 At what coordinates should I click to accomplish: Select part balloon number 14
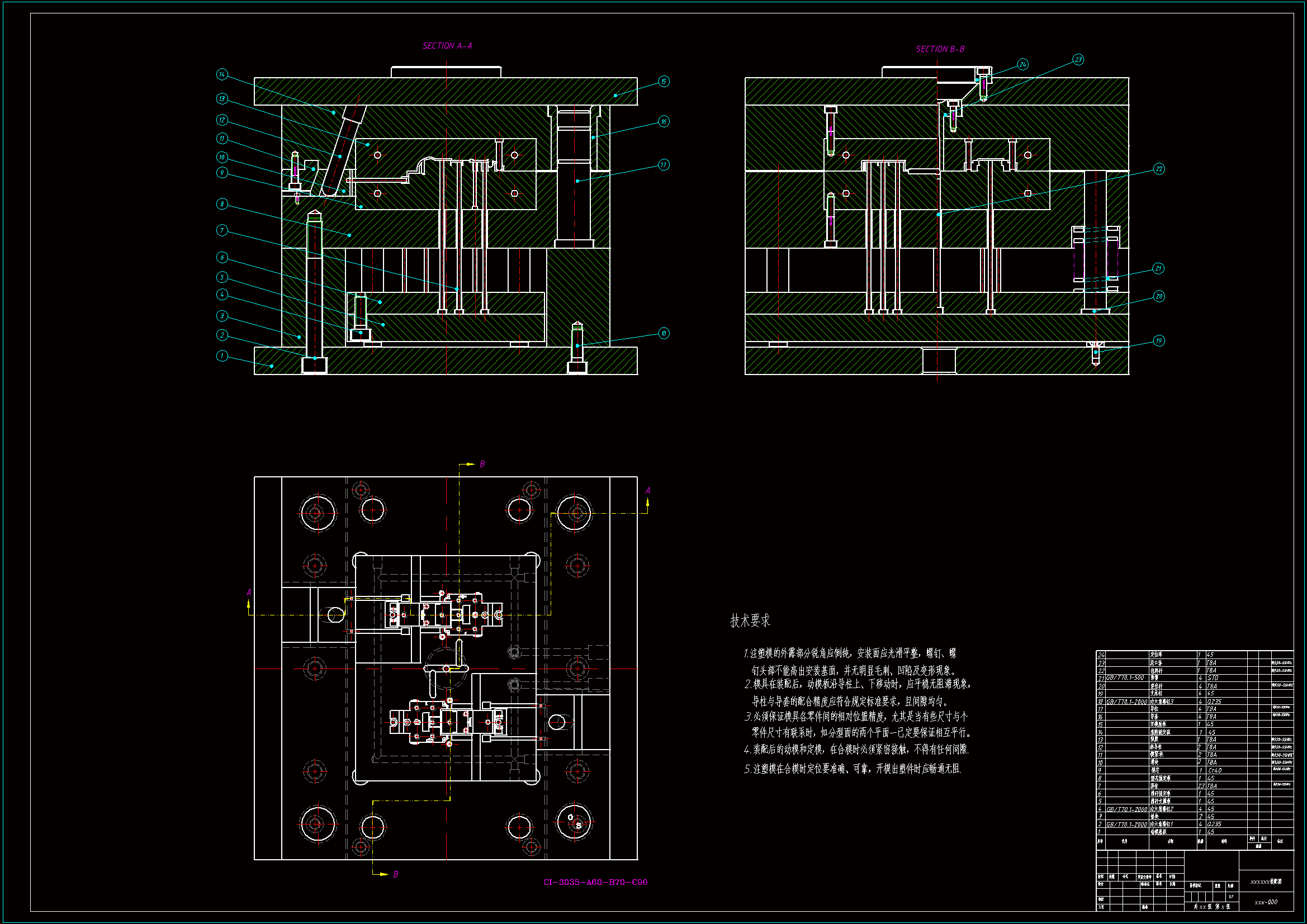click(x=222, y=74)
